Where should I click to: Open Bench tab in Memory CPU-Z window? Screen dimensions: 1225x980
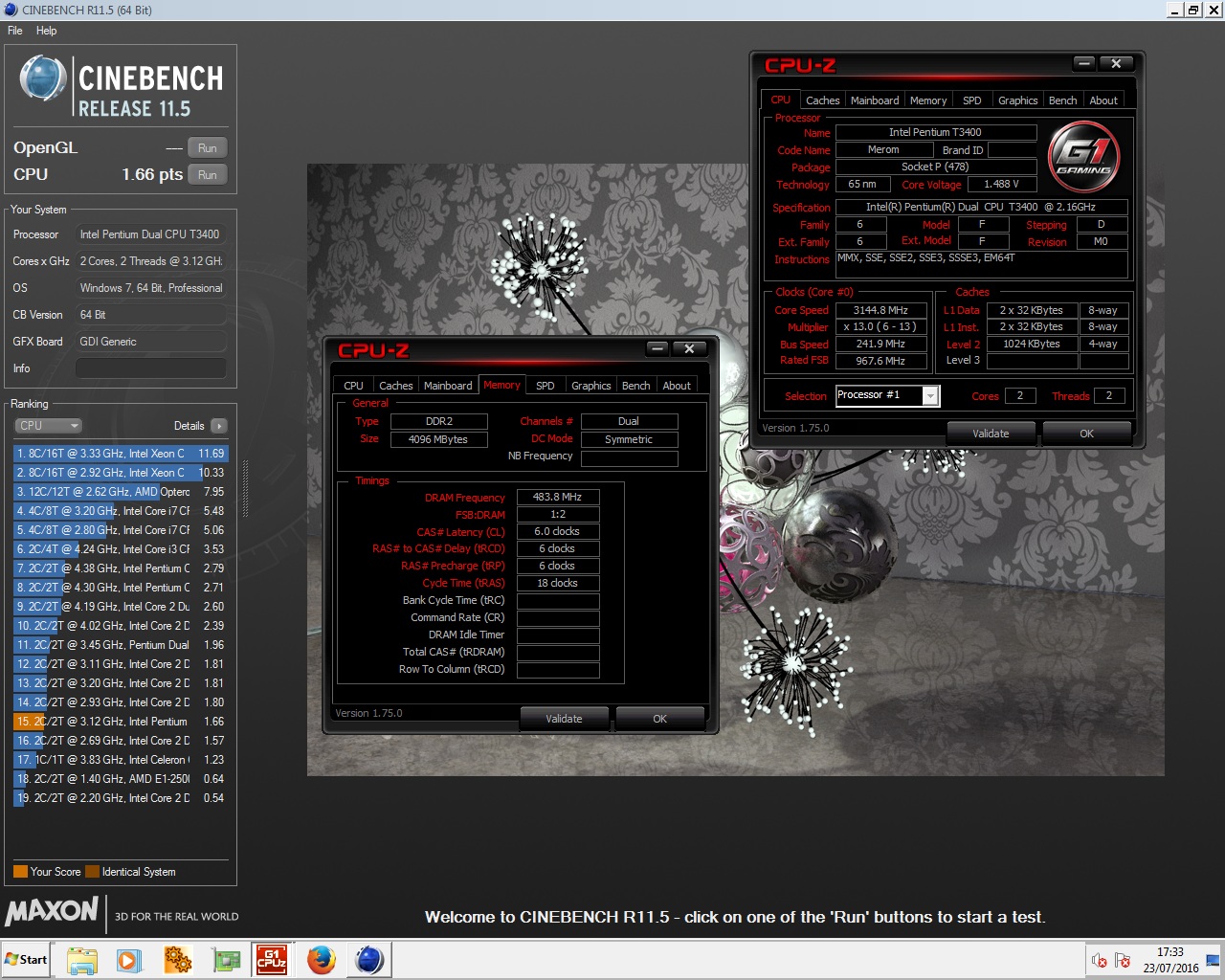tap(635, 386)
